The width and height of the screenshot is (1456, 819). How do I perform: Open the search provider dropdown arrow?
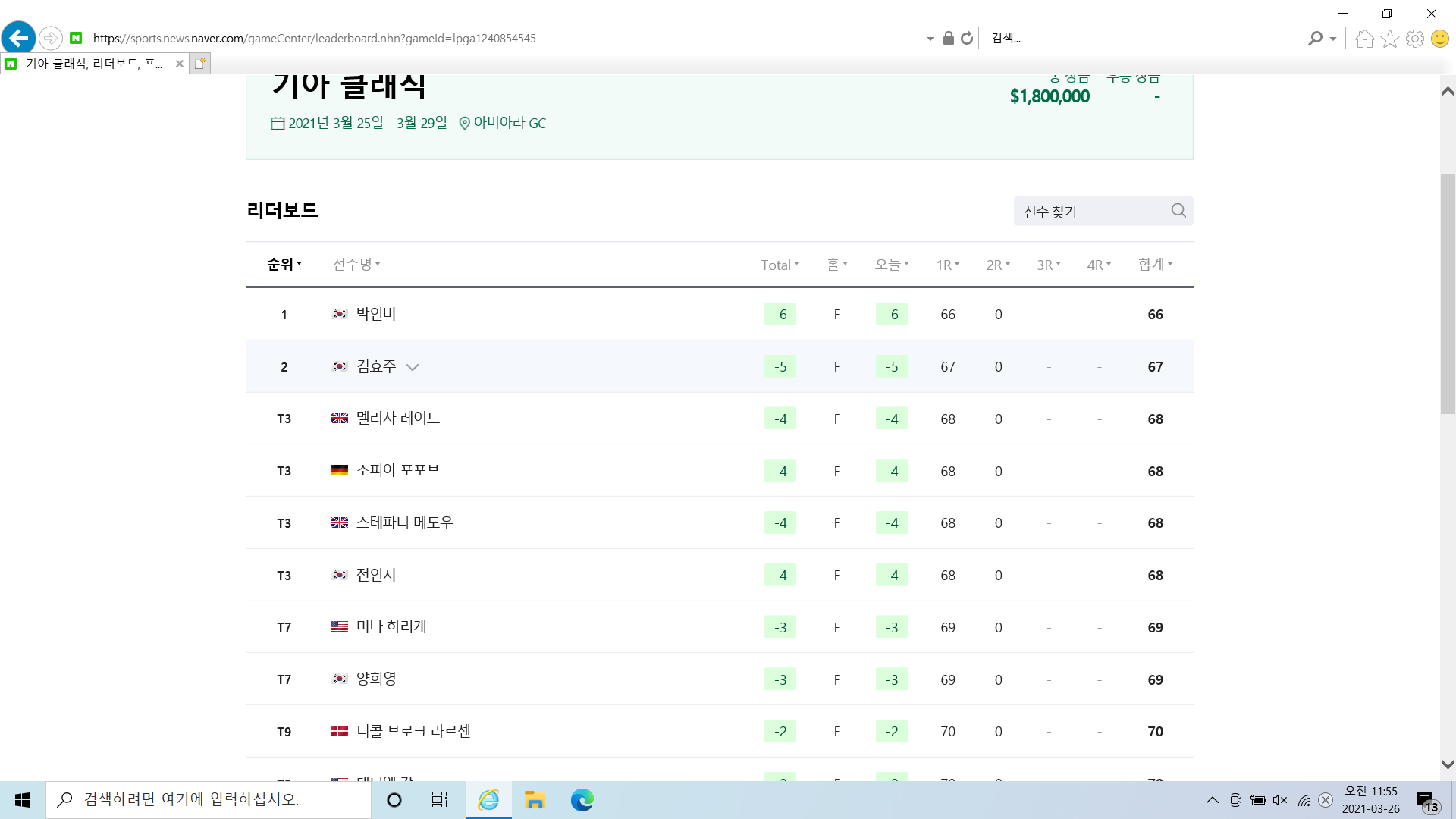pos(1333,39)
